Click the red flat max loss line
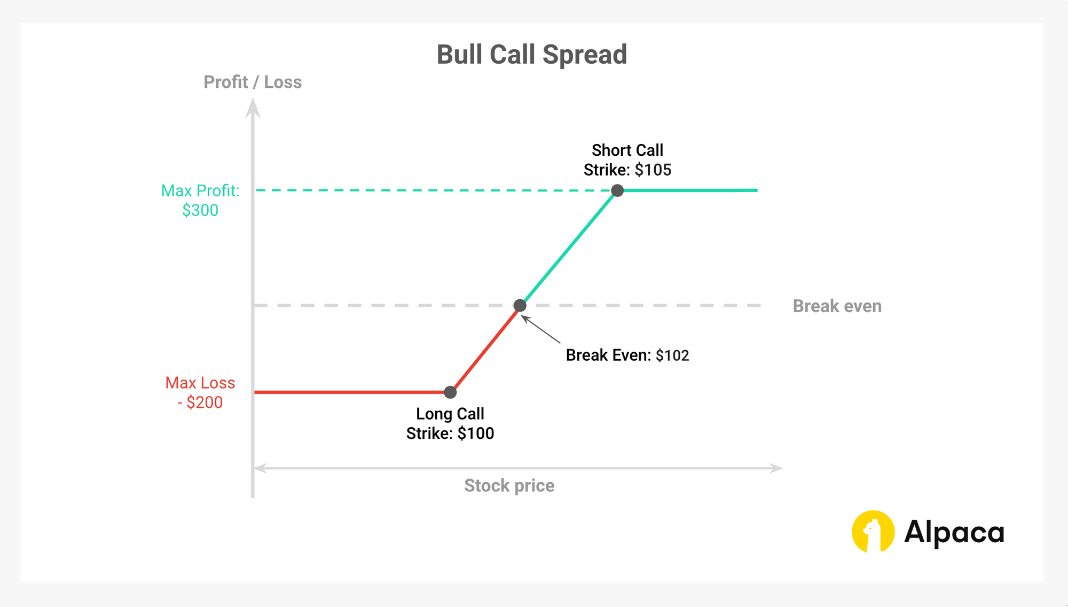 (350, 392)
